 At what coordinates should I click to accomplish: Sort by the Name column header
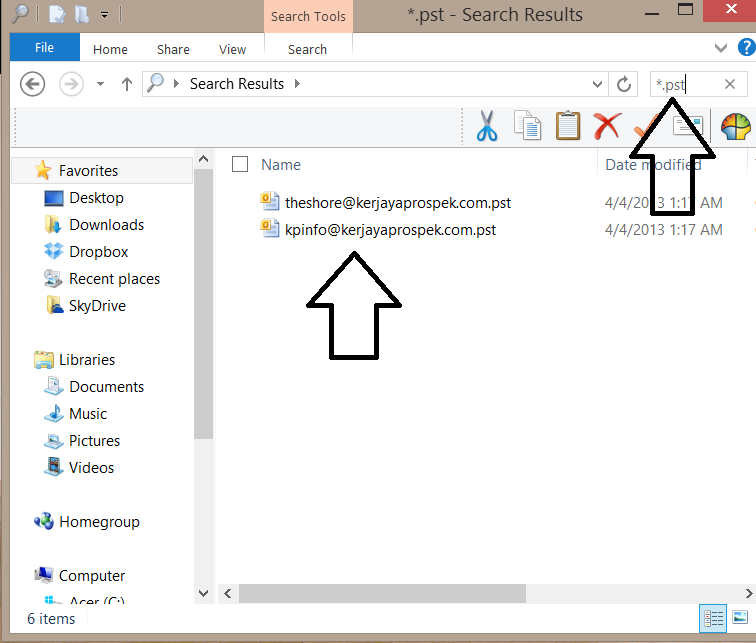pyautogui.click(x=281, y=165)
